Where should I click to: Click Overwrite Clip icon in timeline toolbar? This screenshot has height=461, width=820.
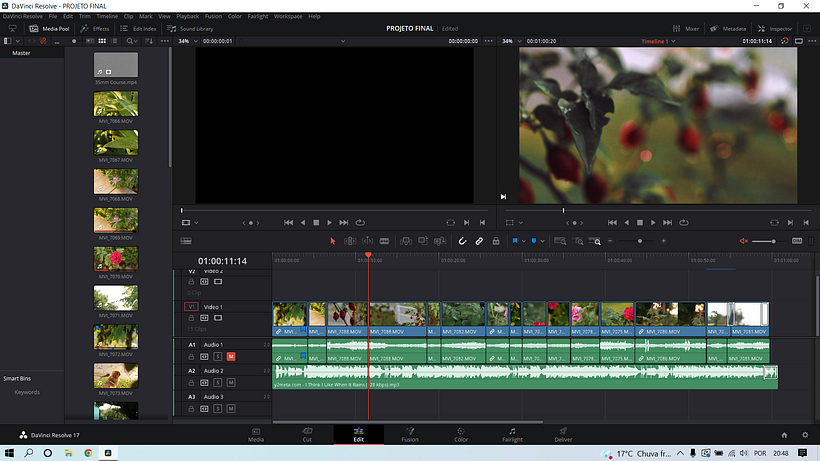click(423, 241)
